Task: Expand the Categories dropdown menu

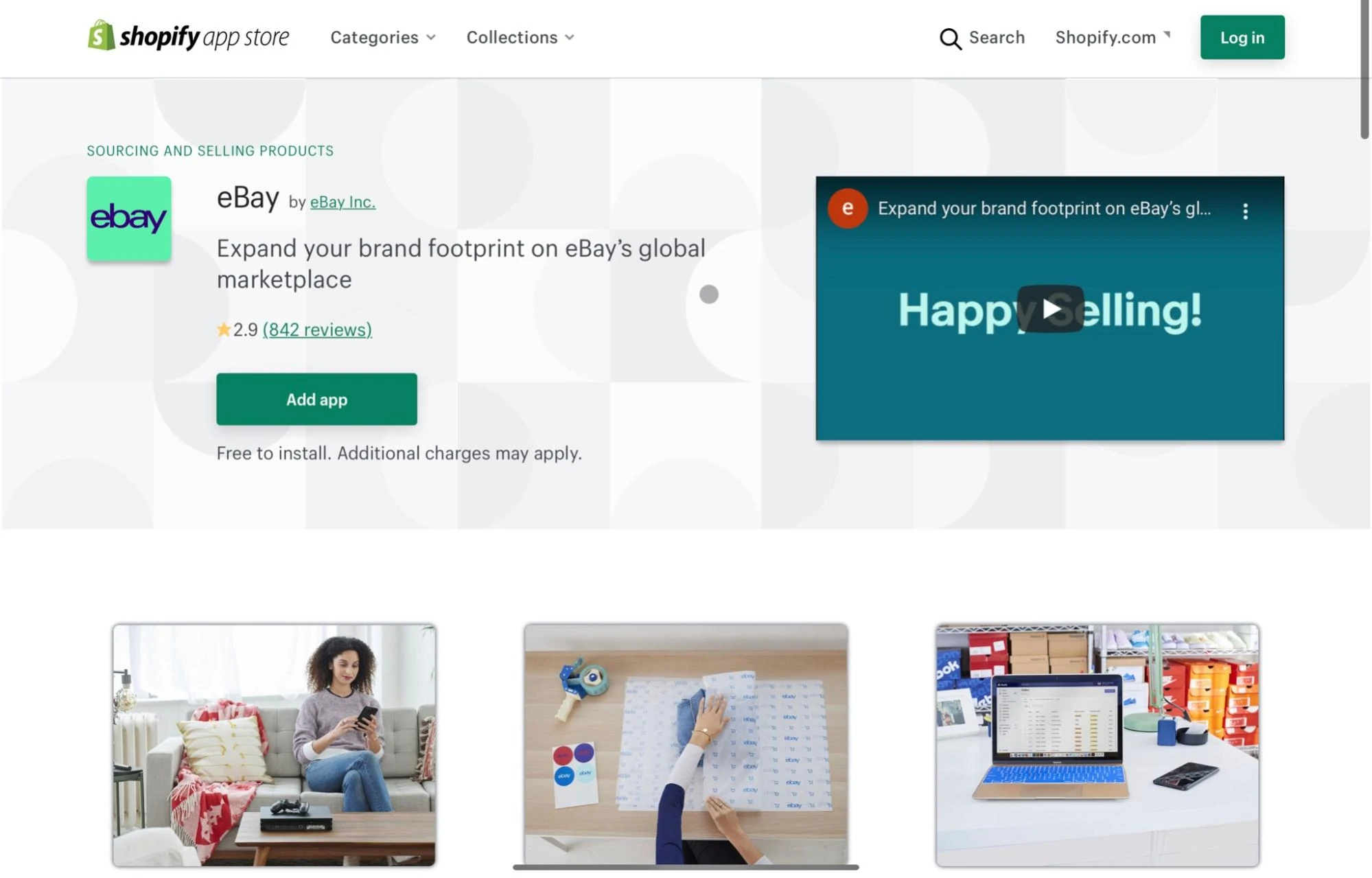Action: pos(383,37)
